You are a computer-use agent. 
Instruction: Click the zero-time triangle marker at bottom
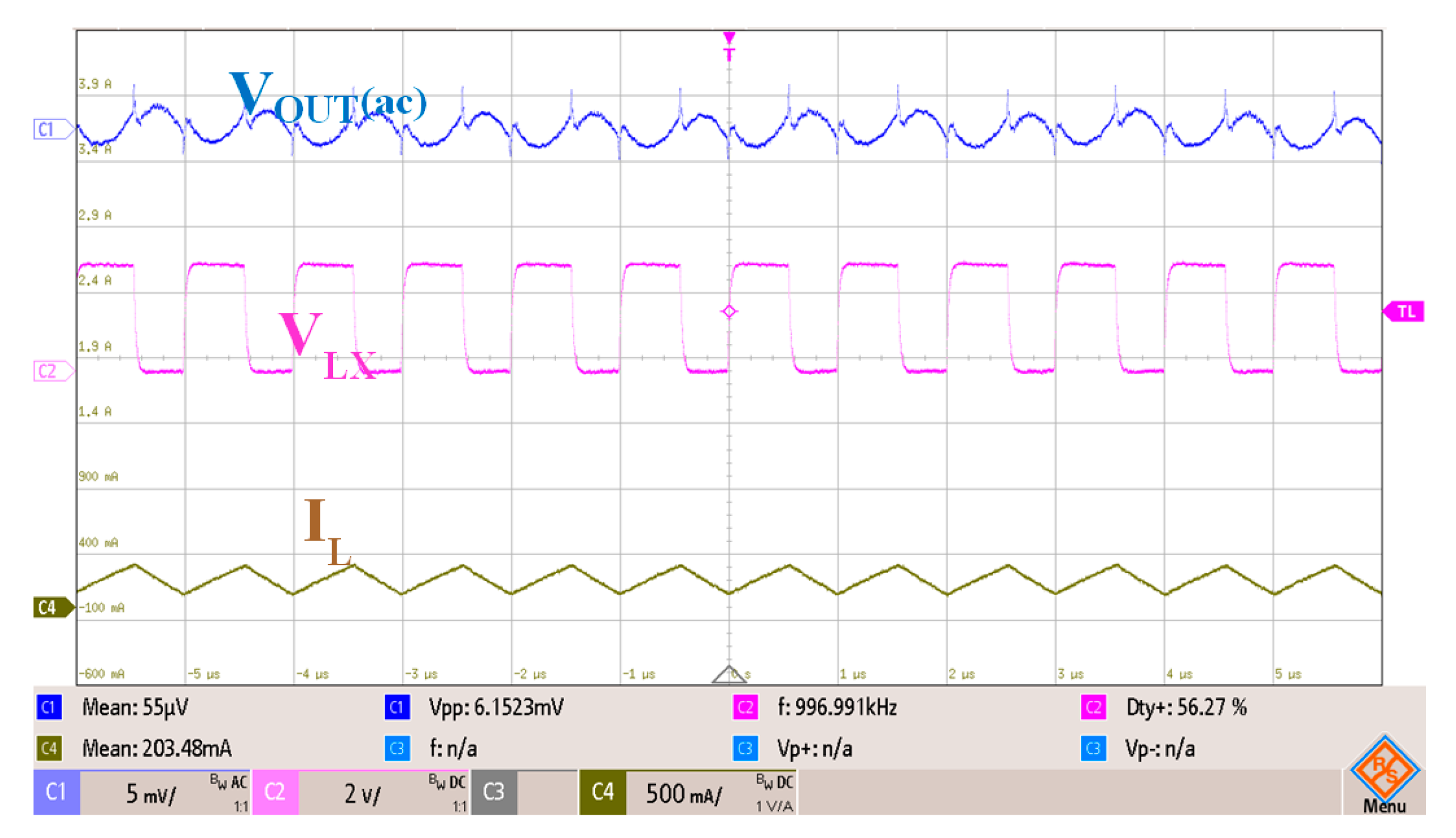click(x=728, y=675)
